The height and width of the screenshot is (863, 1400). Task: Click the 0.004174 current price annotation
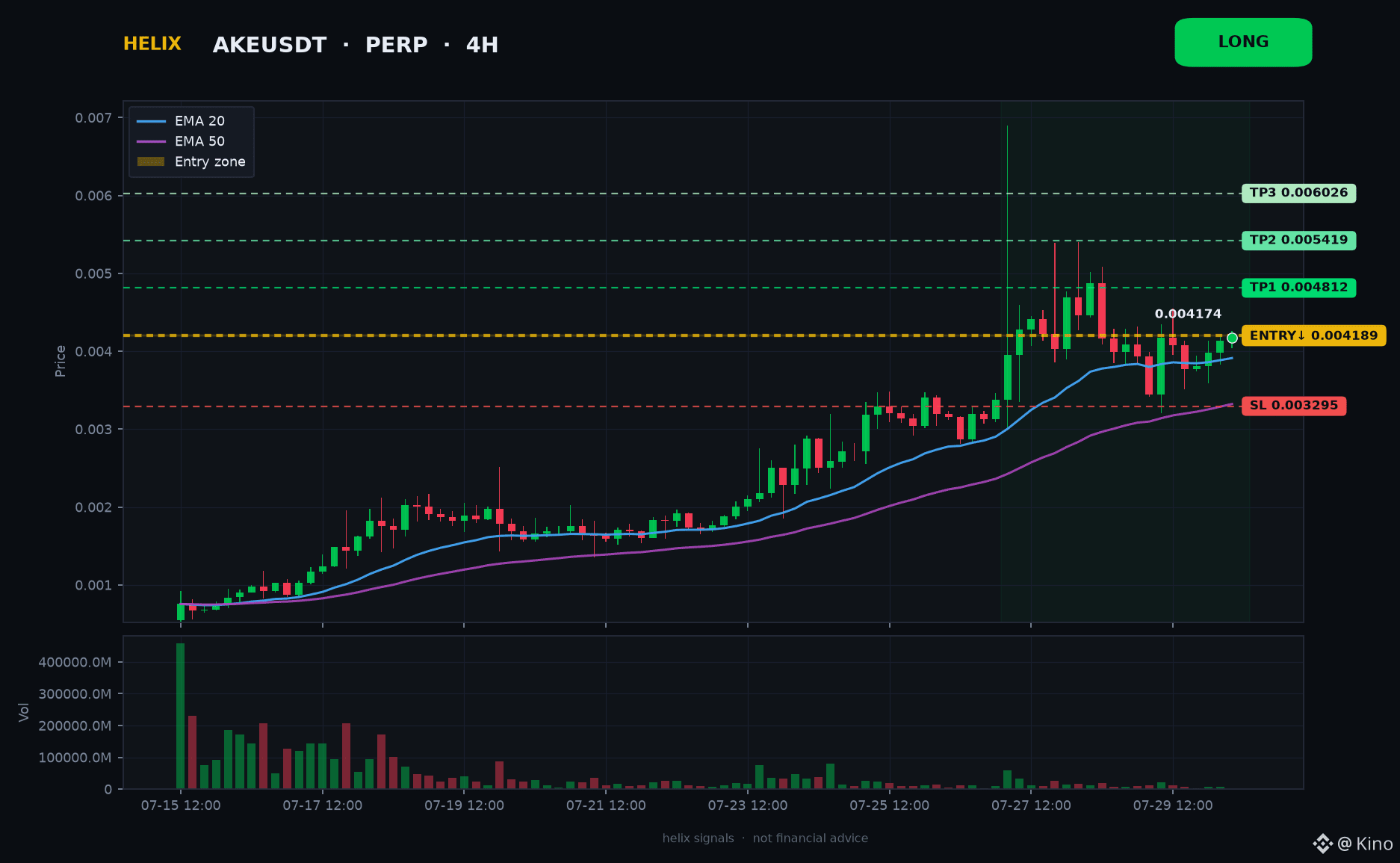pos(1188,314)
